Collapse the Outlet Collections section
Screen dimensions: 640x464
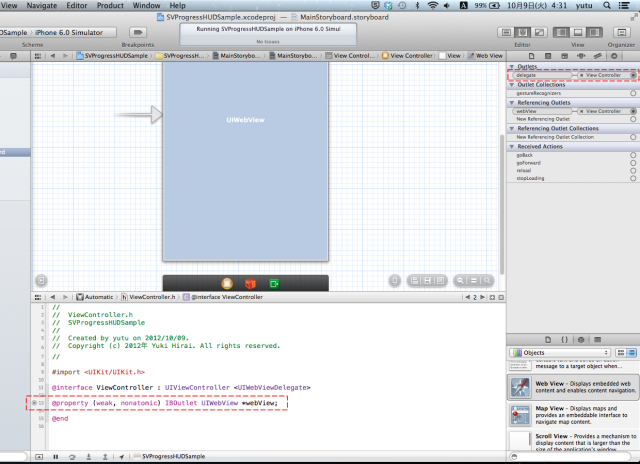(511, 85)
